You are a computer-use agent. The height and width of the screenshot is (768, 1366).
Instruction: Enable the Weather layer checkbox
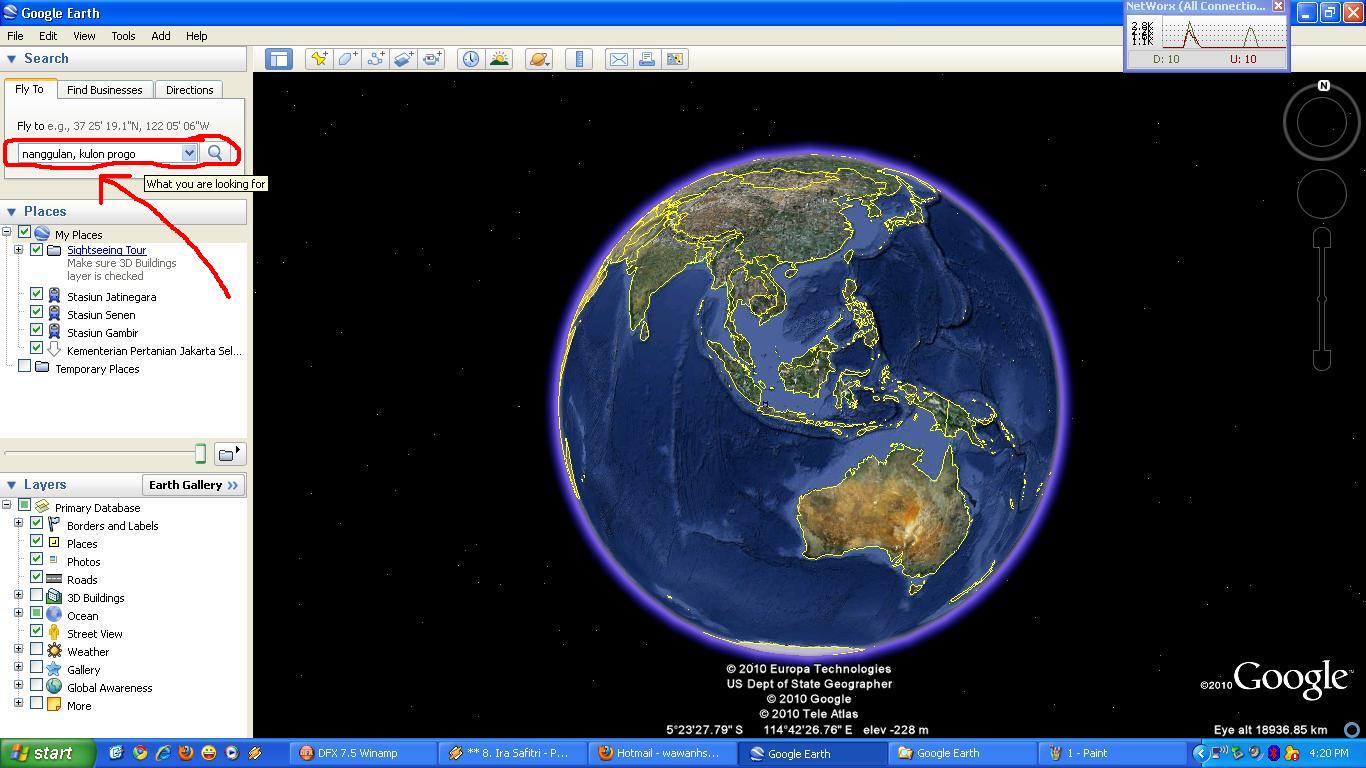click(37, 650)
